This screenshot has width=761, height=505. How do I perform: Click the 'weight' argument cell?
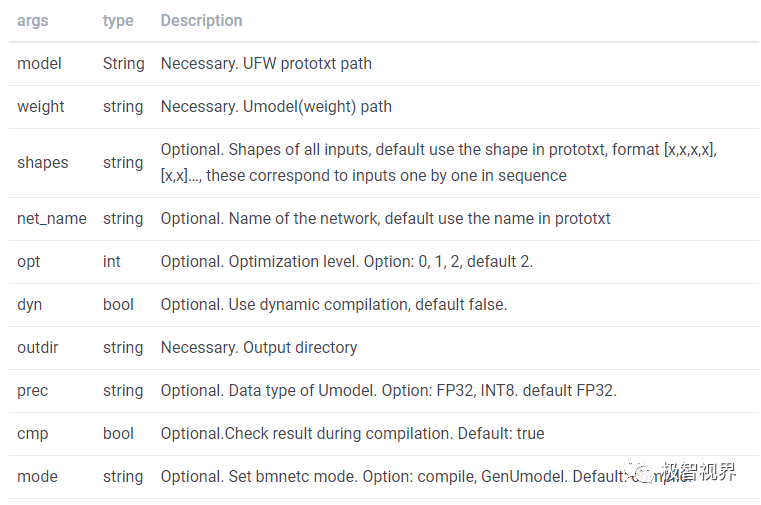click(41, 106)
